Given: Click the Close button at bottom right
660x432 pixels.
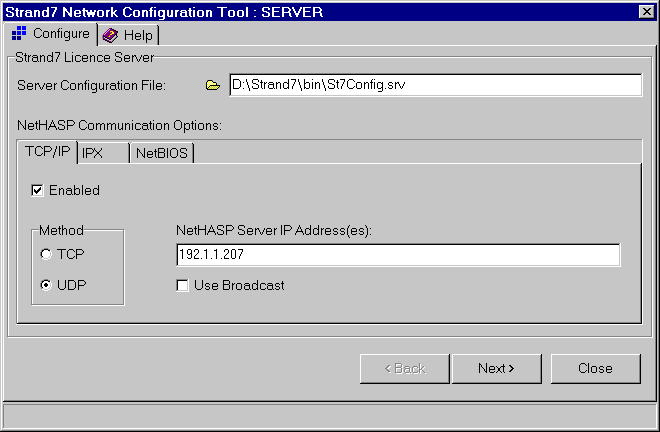Looking at the screenshot, I should (595, 368).
